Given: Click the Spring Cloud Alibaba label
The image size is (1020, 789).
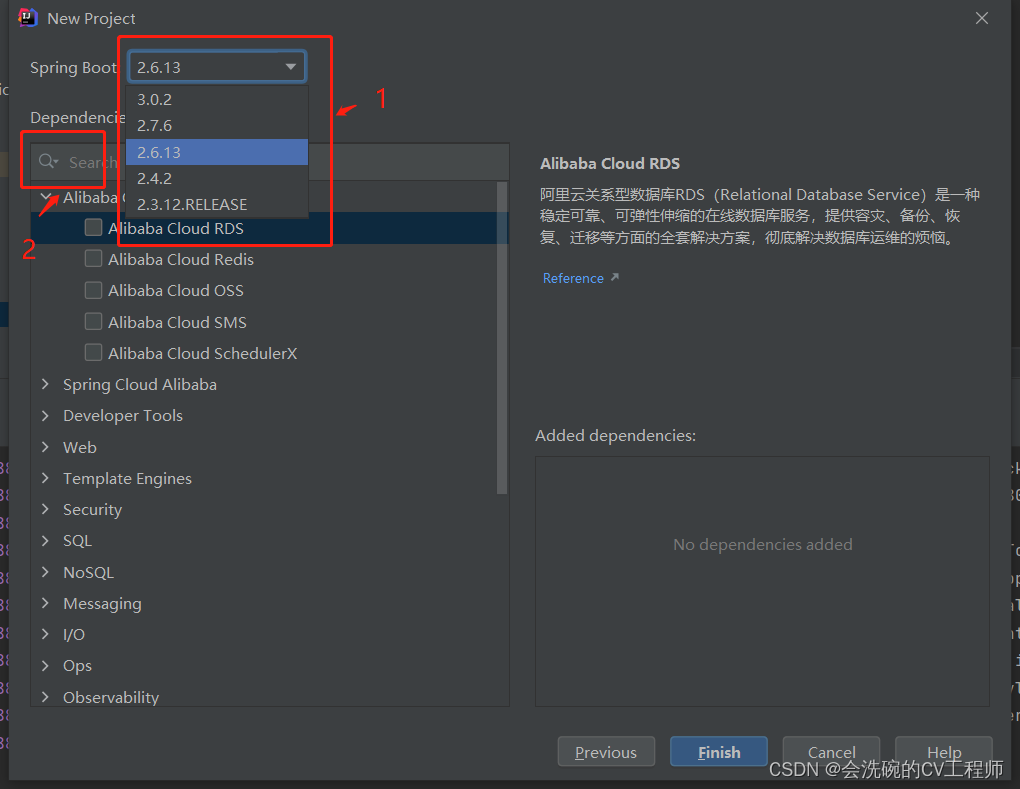Looking at the screenshot, I should point(140,384).
